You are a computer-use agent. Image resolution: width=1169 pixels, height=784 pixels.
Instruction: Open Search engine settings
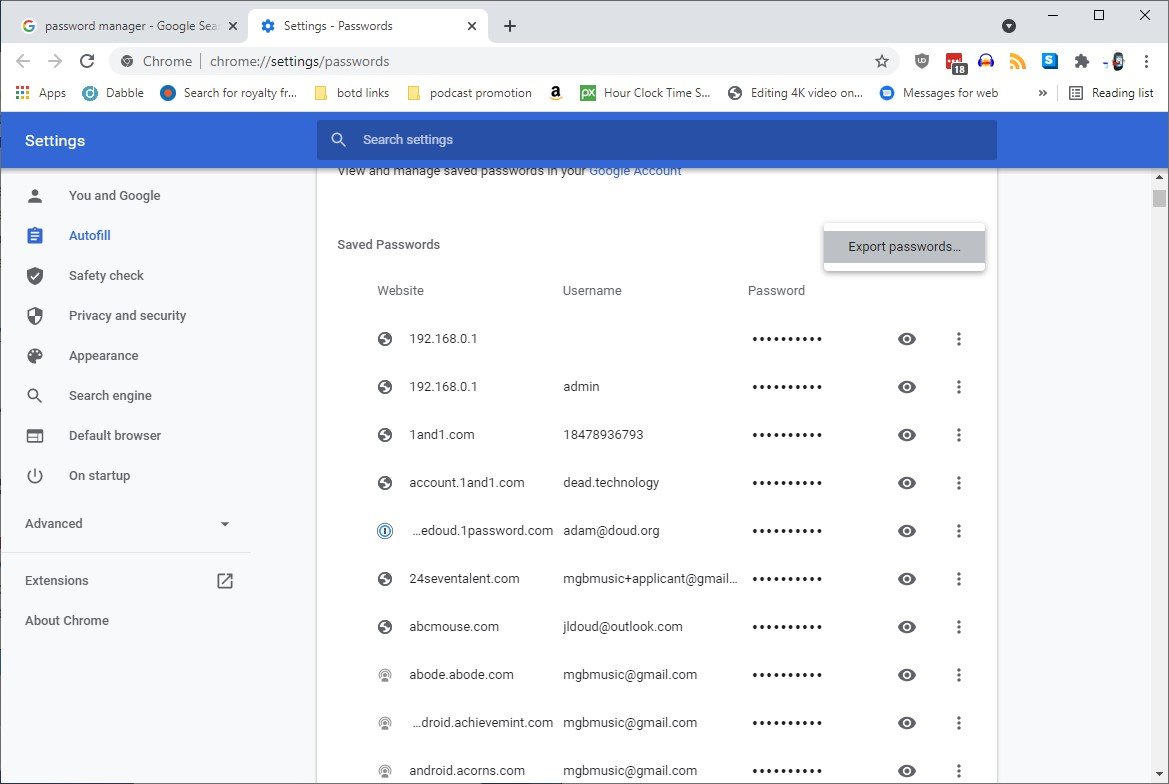[110, 396]
